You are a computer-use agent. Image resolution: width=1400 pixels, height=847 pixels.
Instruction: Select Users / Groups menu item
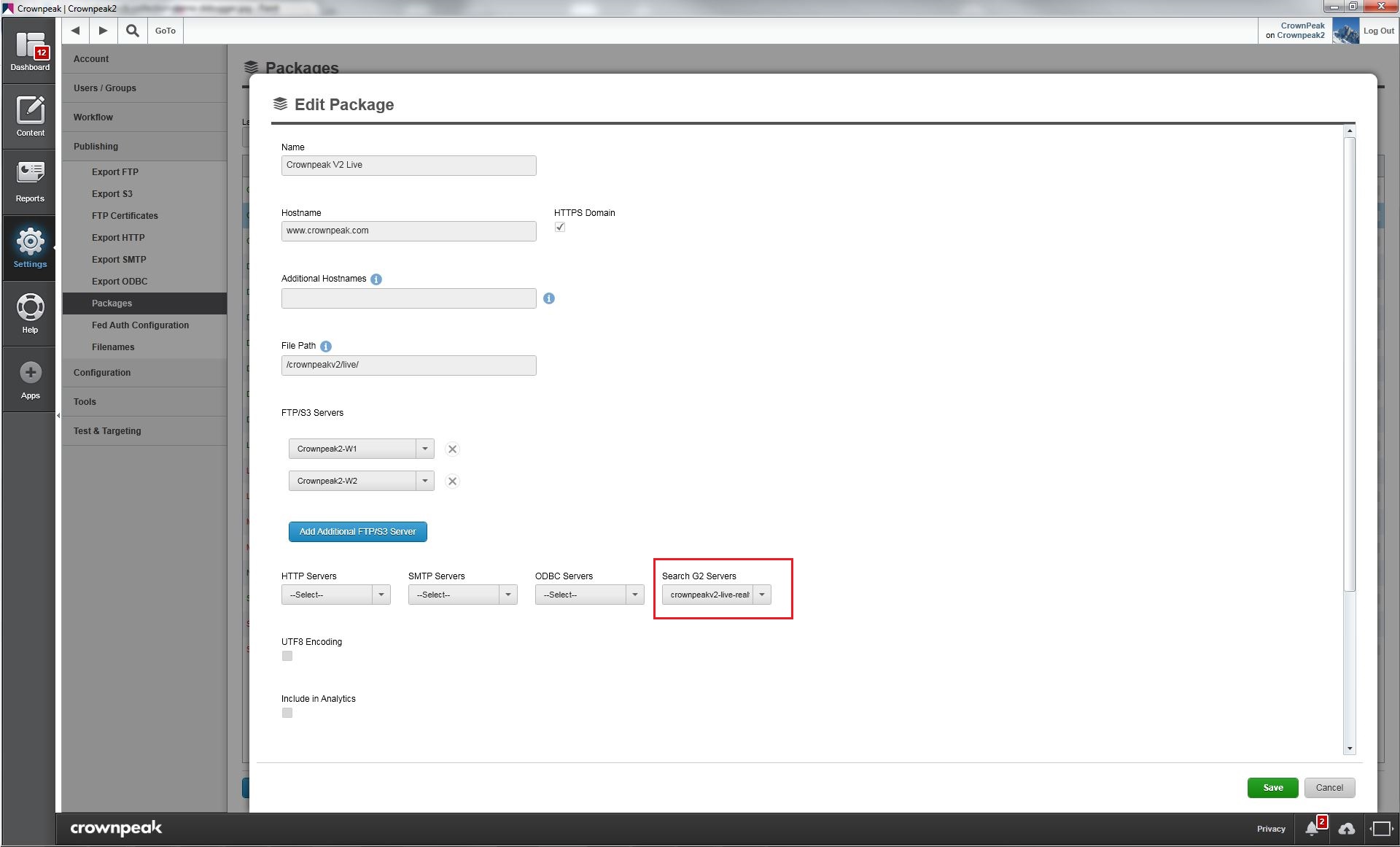pos(144,88)
